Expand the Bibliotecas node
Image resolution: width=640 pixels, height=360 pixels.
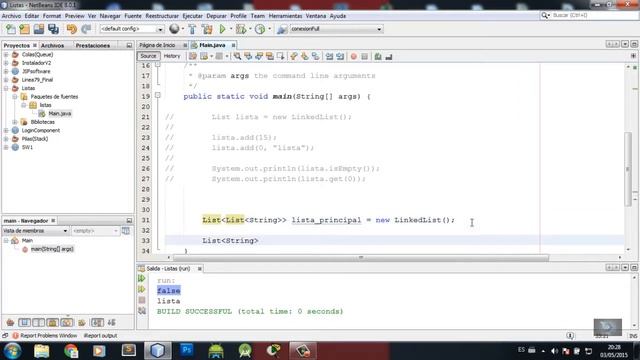tap(15, 122)
